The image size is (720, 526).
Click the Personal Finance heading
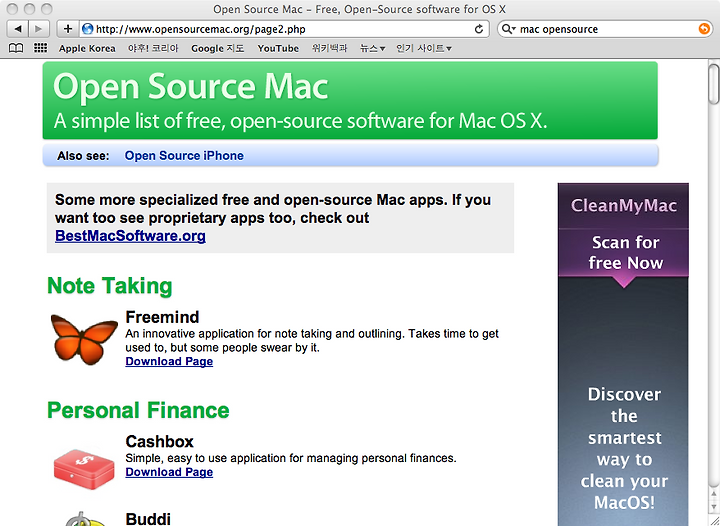[138, 410]
